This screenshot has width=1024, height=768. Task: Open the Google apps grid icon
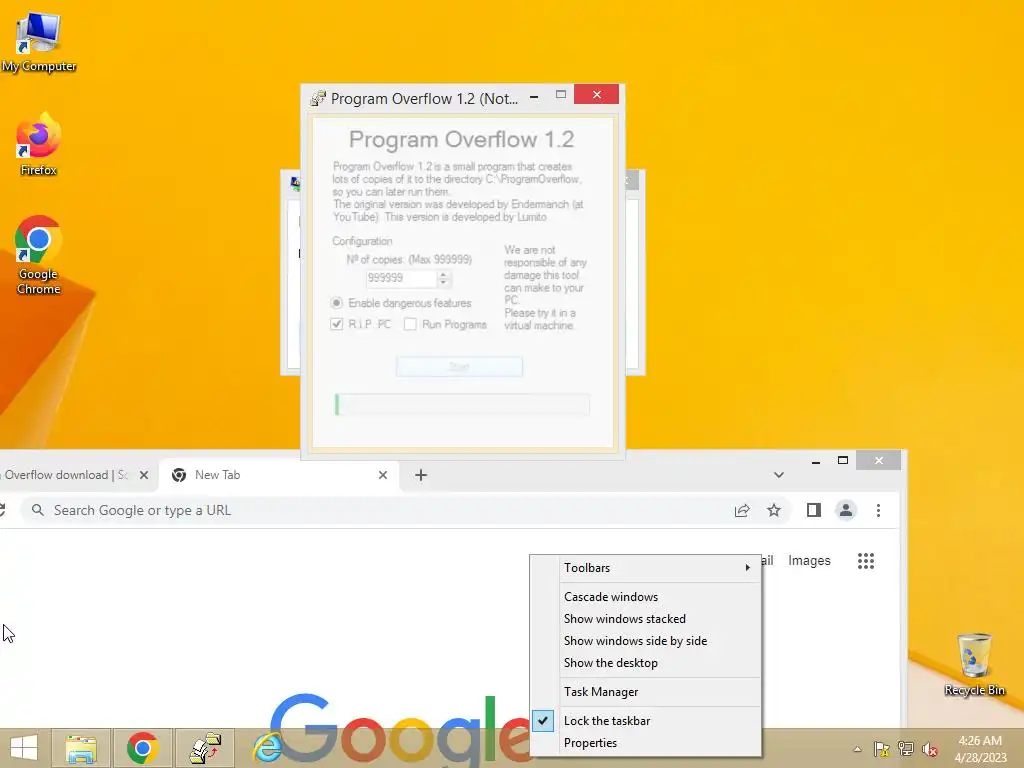click(x=866, y=561)
